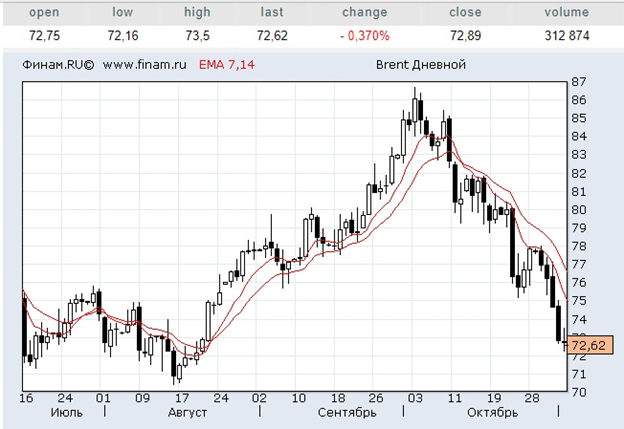The image size is (624, 429).
Task: Click the 'change' column header
Action: (365, 12)
